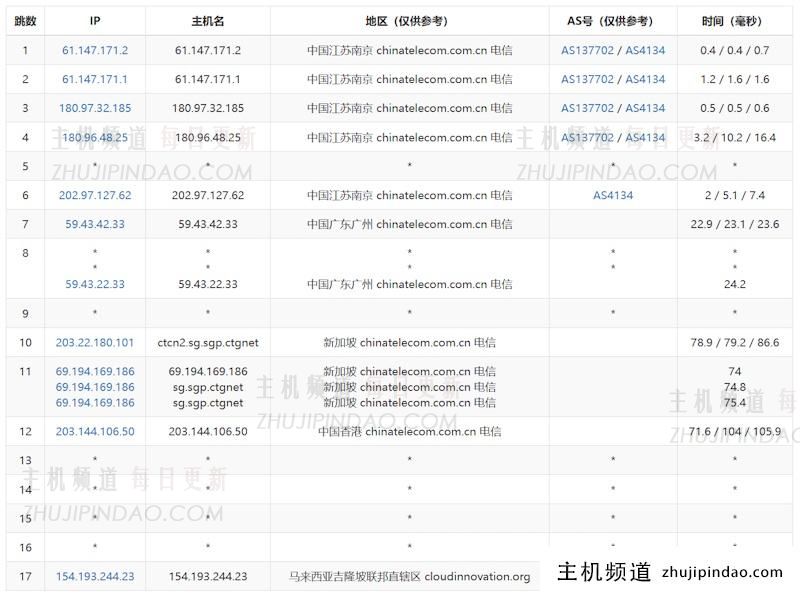Select hop 10 region 新加坡 chinatelecom.com.cn 电信
The width and height of the screenshot is (800, 596).
click(409, 342)
